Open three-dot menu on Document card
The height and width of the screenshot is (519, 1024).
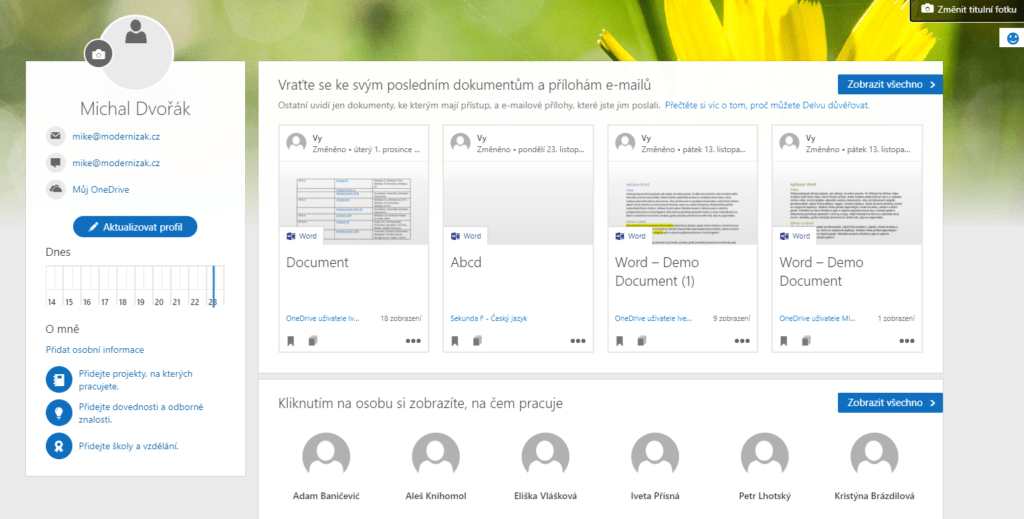[413, 341]
